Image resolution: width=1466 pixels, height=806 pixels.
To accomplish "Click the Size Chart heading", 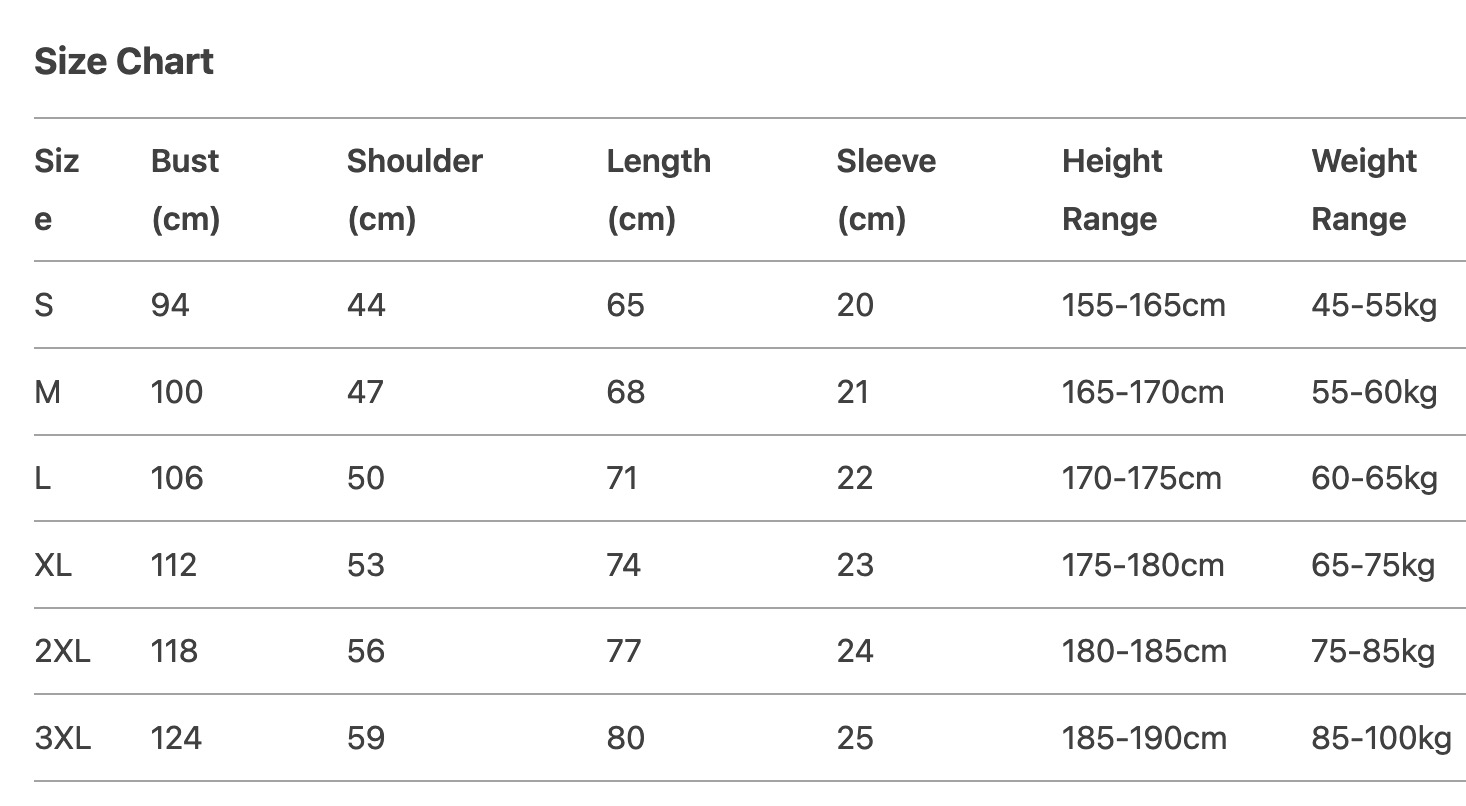I will coord(124,62).
